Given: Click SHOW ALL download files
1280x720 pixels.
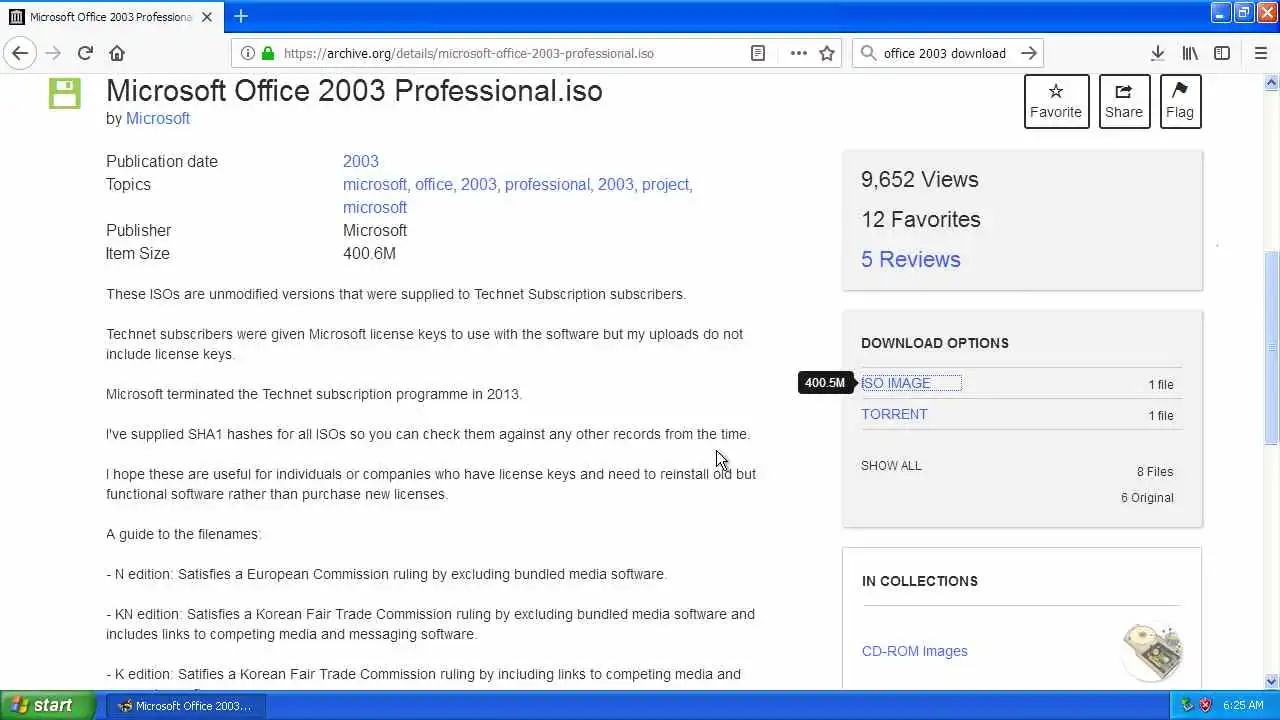Looking at the screenshot, I should coord(891,465).
